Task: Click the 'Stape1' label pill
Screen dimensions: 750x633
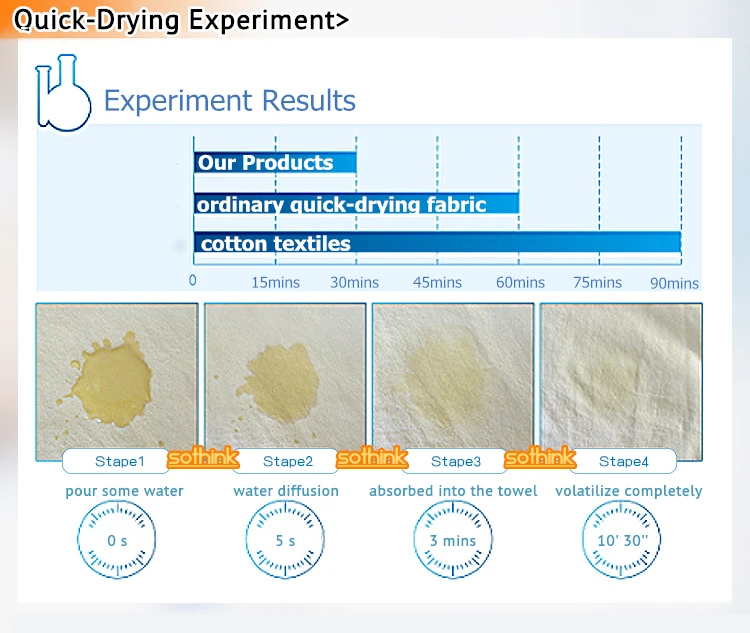Action: tap(116, 461)
